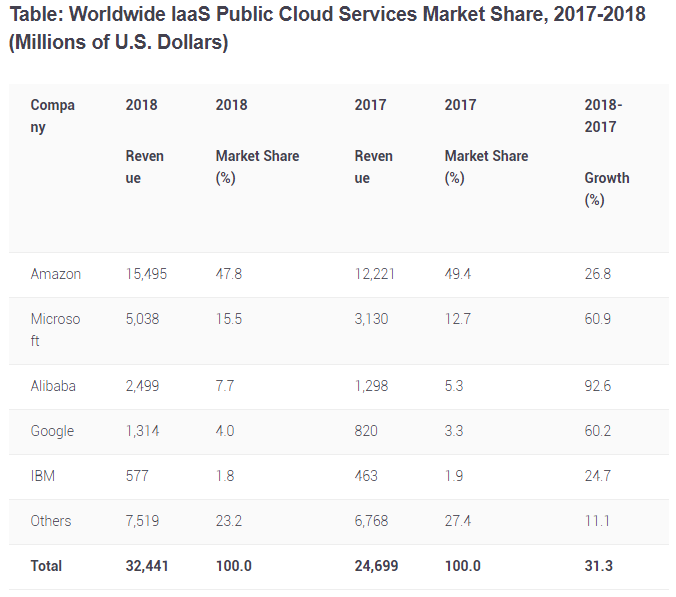Select the Microsoft row label

(55, 330)
